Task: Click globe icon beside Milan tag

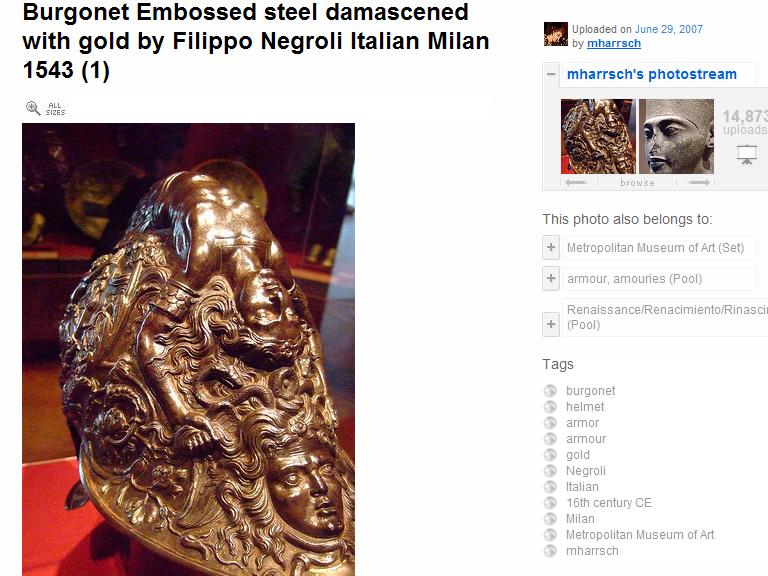Action: click(x=550, y=519)
